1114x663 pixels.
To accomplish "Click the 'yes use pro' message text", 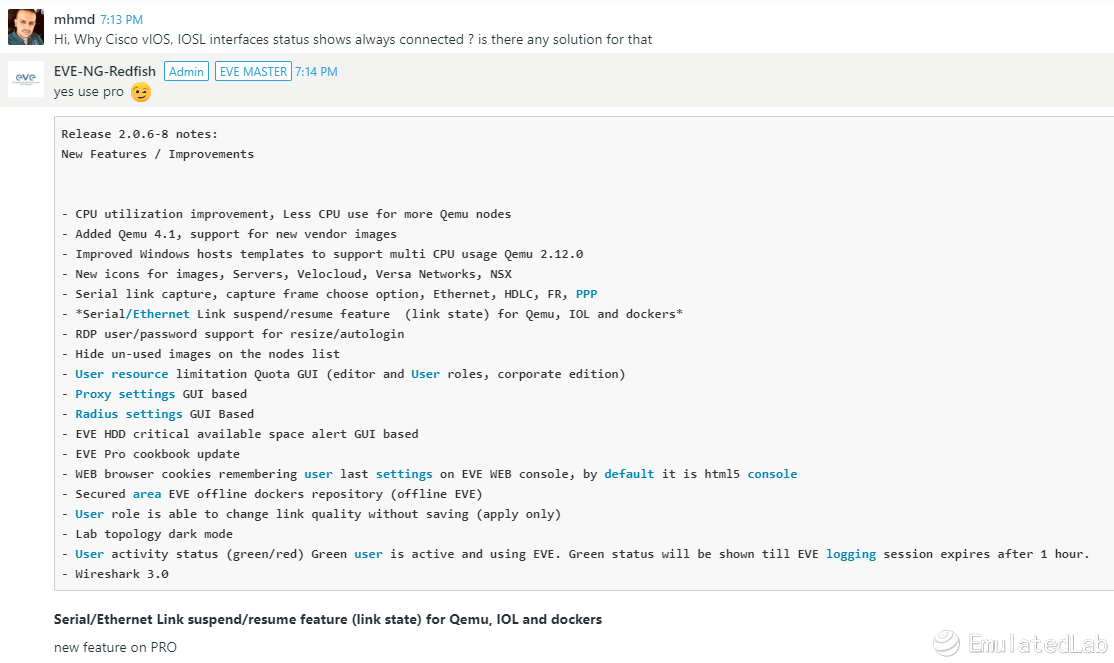I will click(x=89, y=92).
